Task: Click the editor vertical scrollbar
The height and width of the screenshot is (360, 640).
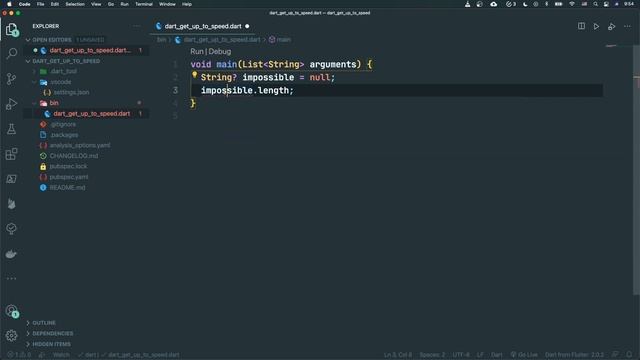Action: point(636,169)
